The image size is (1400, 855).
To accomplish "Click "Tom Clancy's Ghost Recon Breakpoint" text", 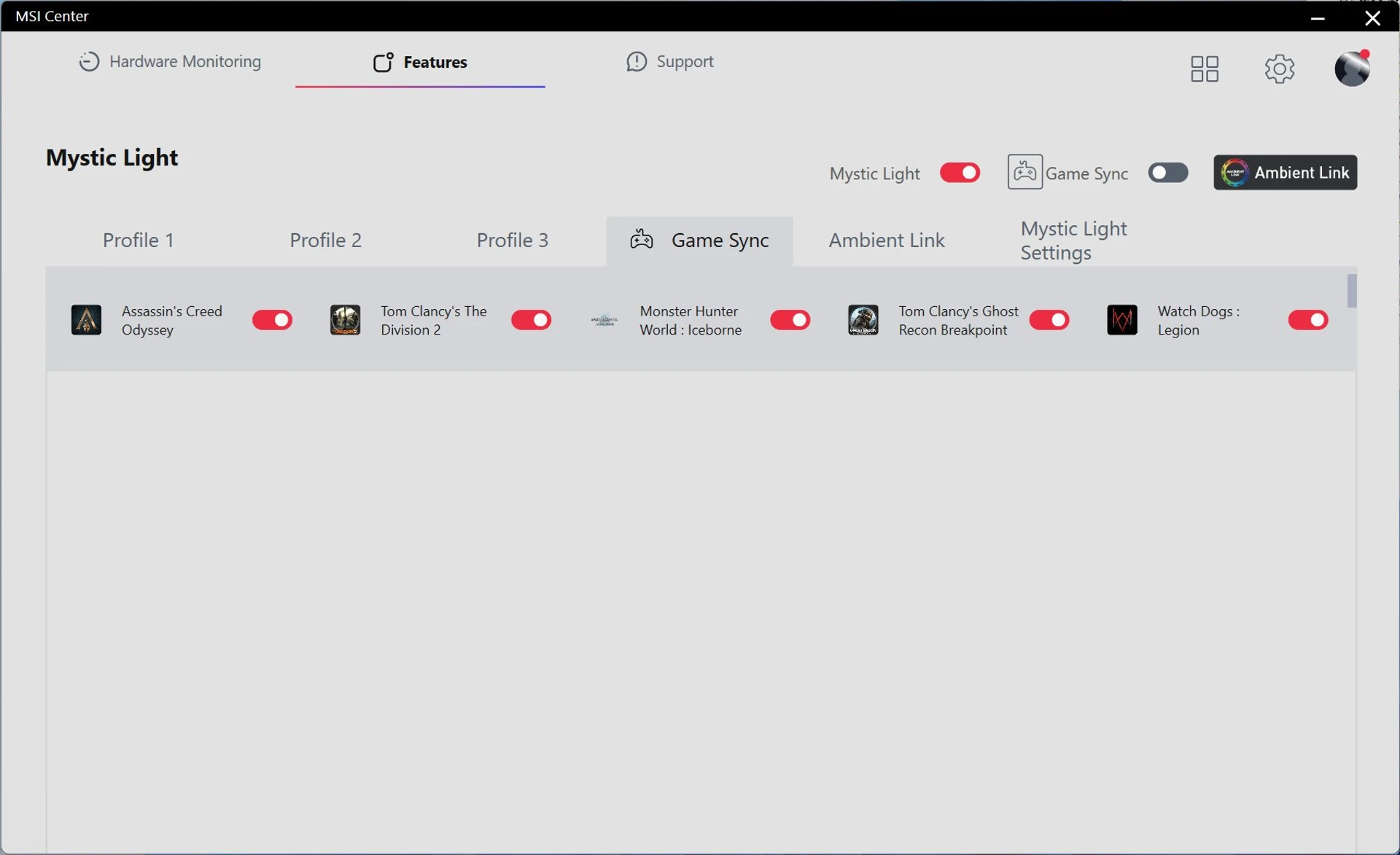I will click(958, 320).
